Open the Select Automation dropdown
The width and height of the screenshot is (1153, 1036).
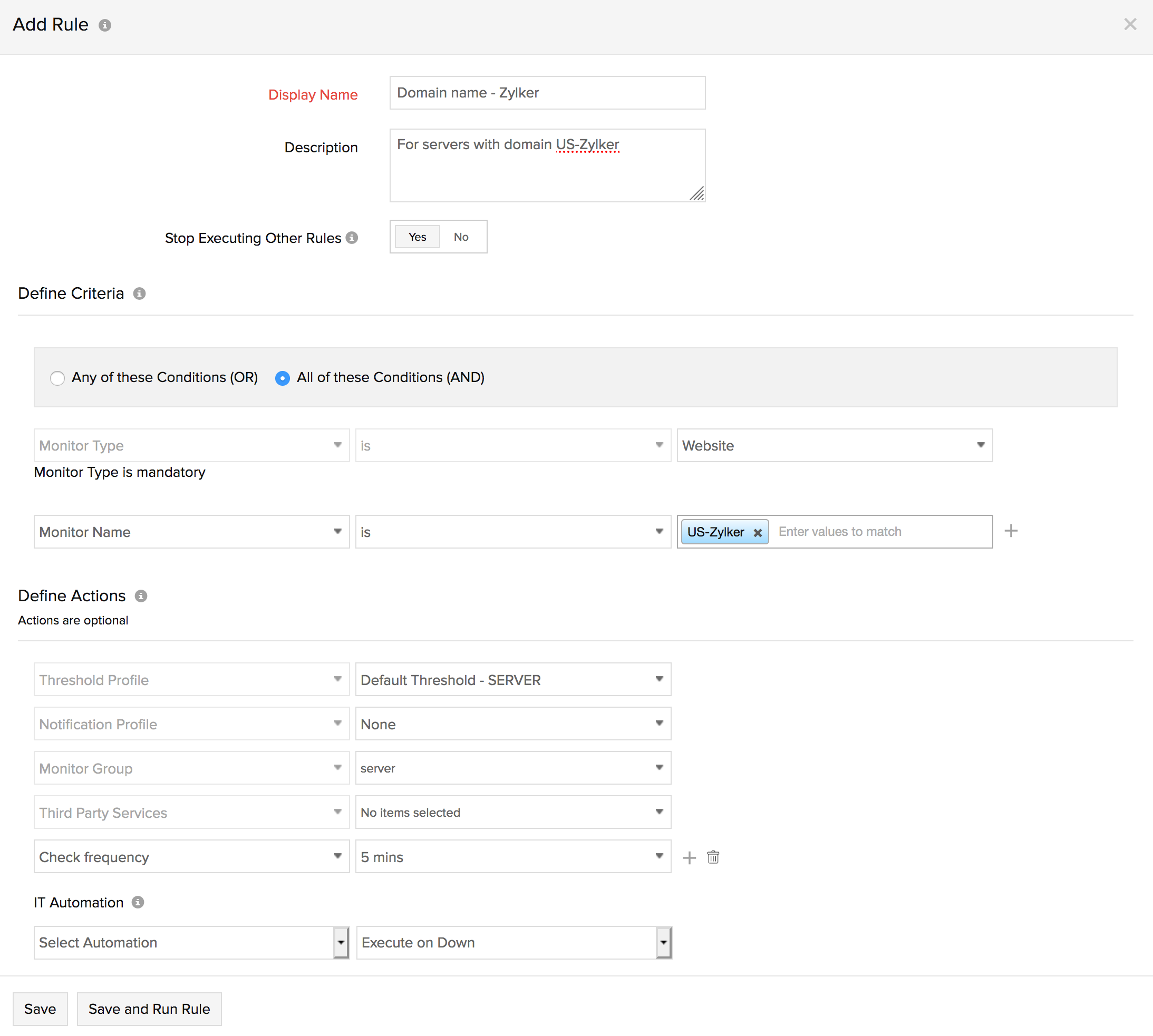[191, 943]
